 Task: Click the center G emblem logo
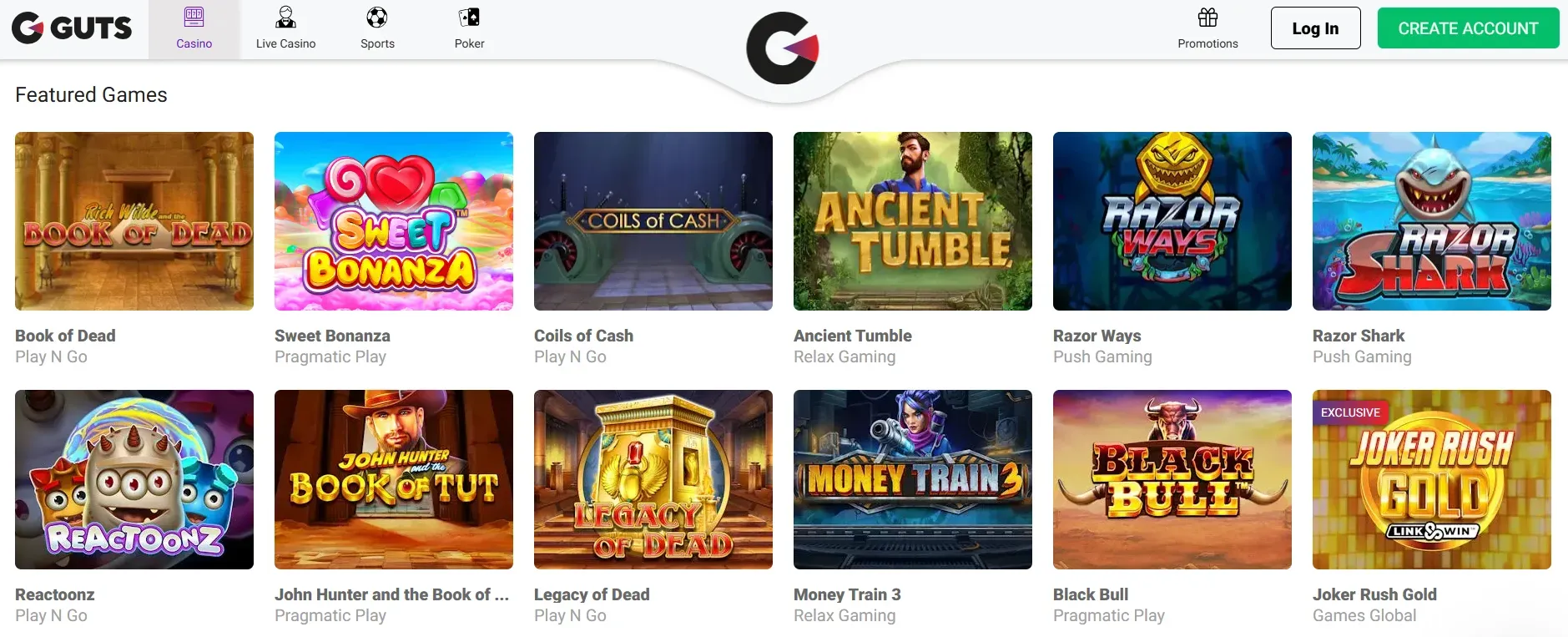click(782, 48)
